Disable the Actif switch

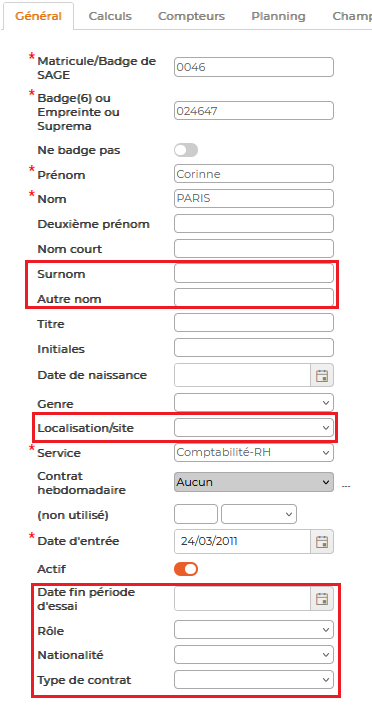[x=186, y=569]
